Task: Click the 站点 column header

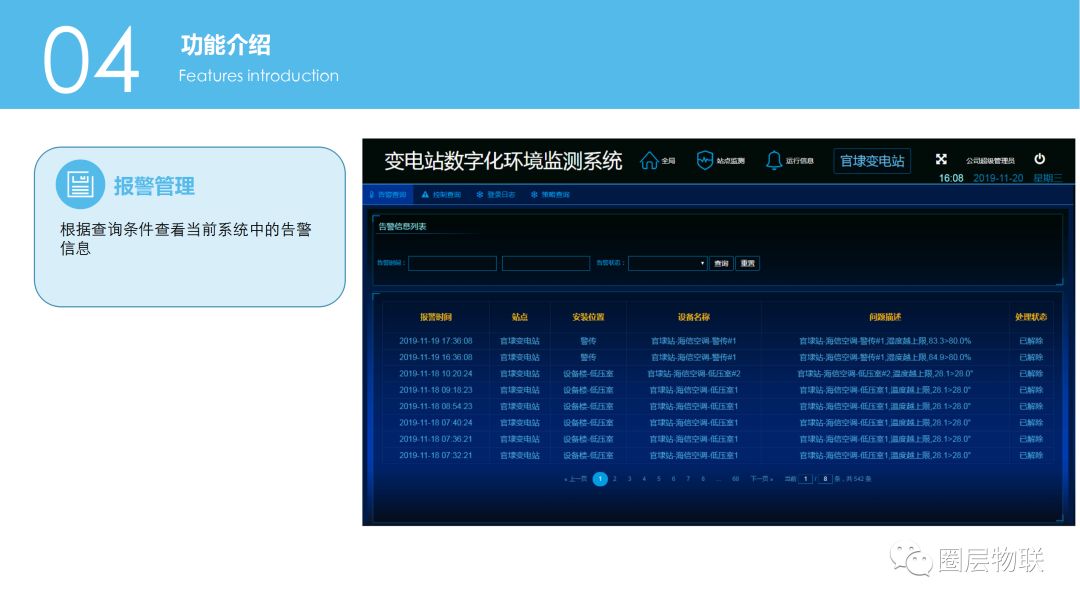Action: click(520, 317)
